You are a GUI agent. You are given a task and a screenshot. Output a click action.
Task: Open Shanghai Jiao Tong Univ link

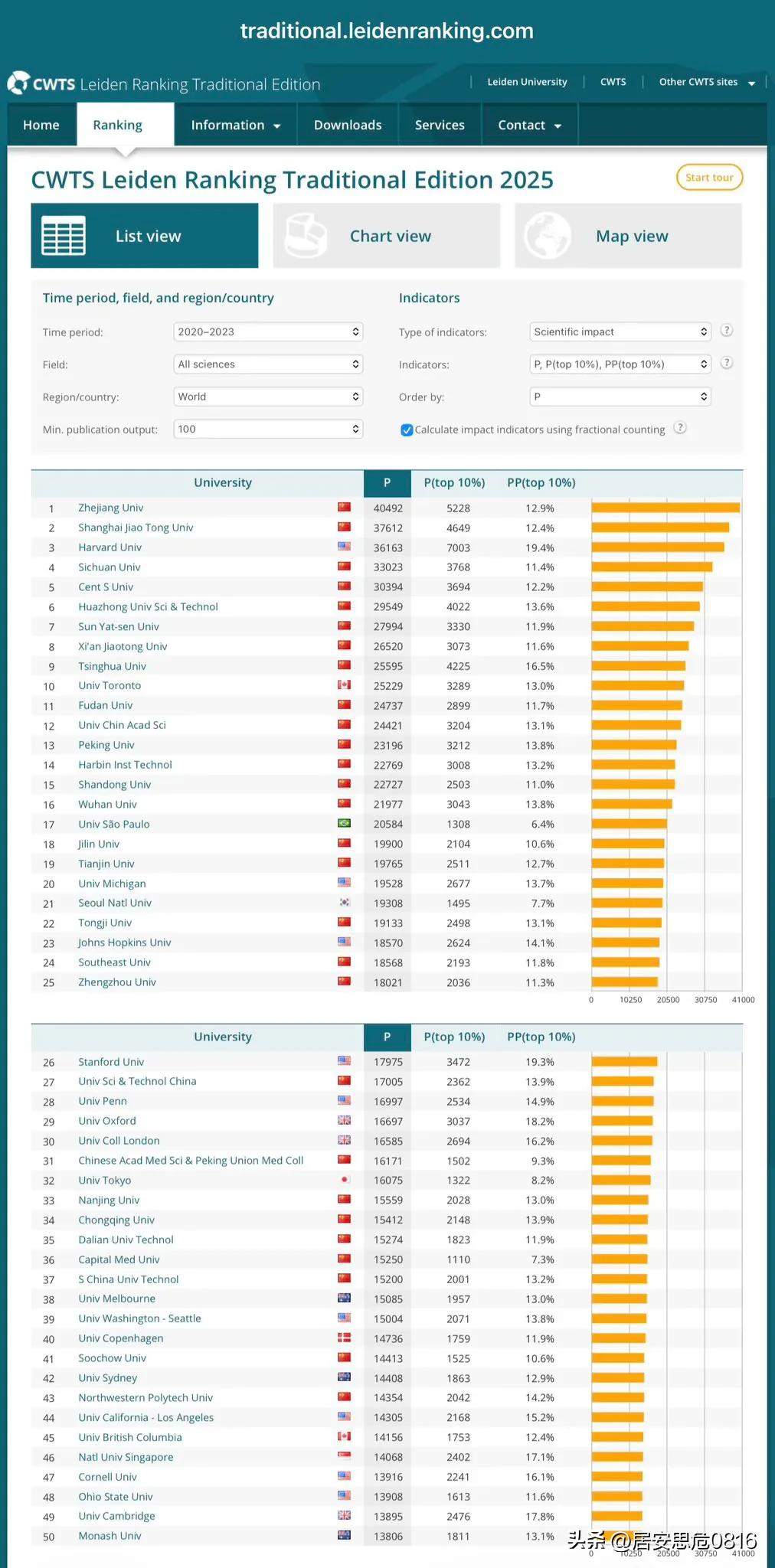(x=136, y=528)
